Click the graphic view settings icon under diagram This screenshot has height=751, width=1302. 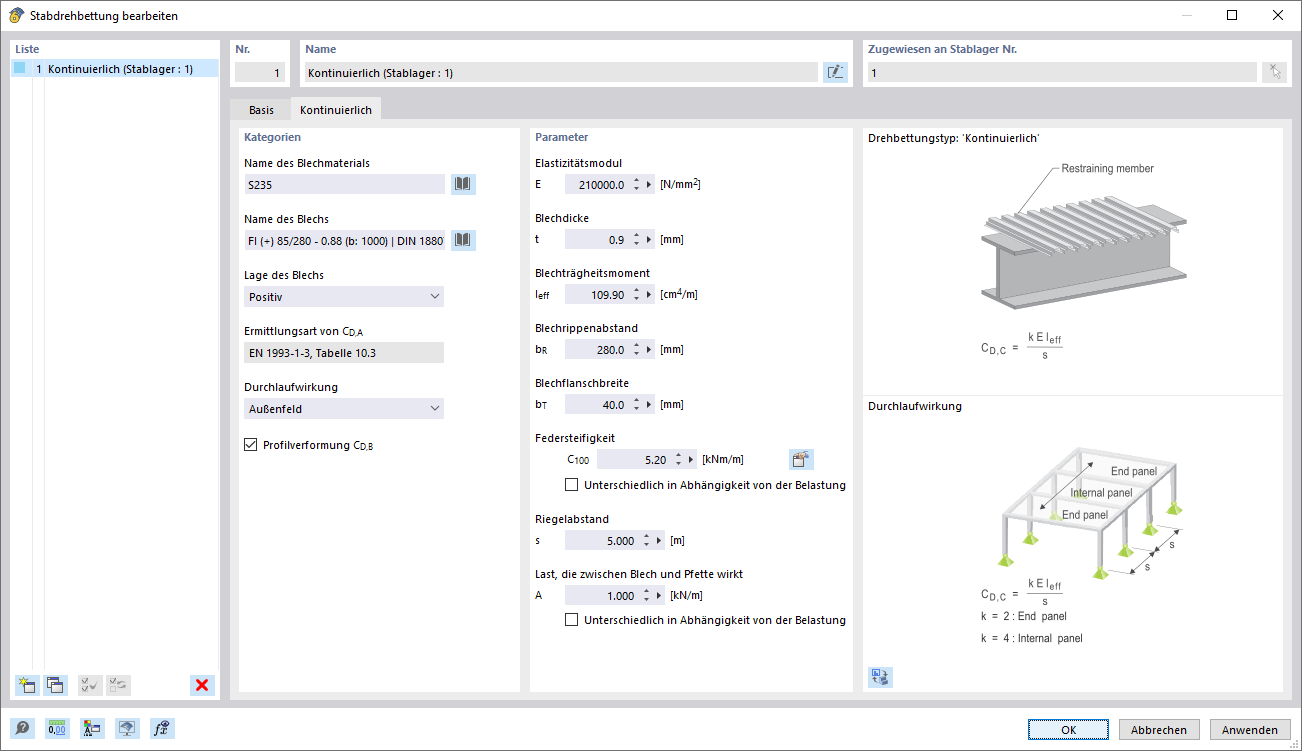[x=880, y=677]
